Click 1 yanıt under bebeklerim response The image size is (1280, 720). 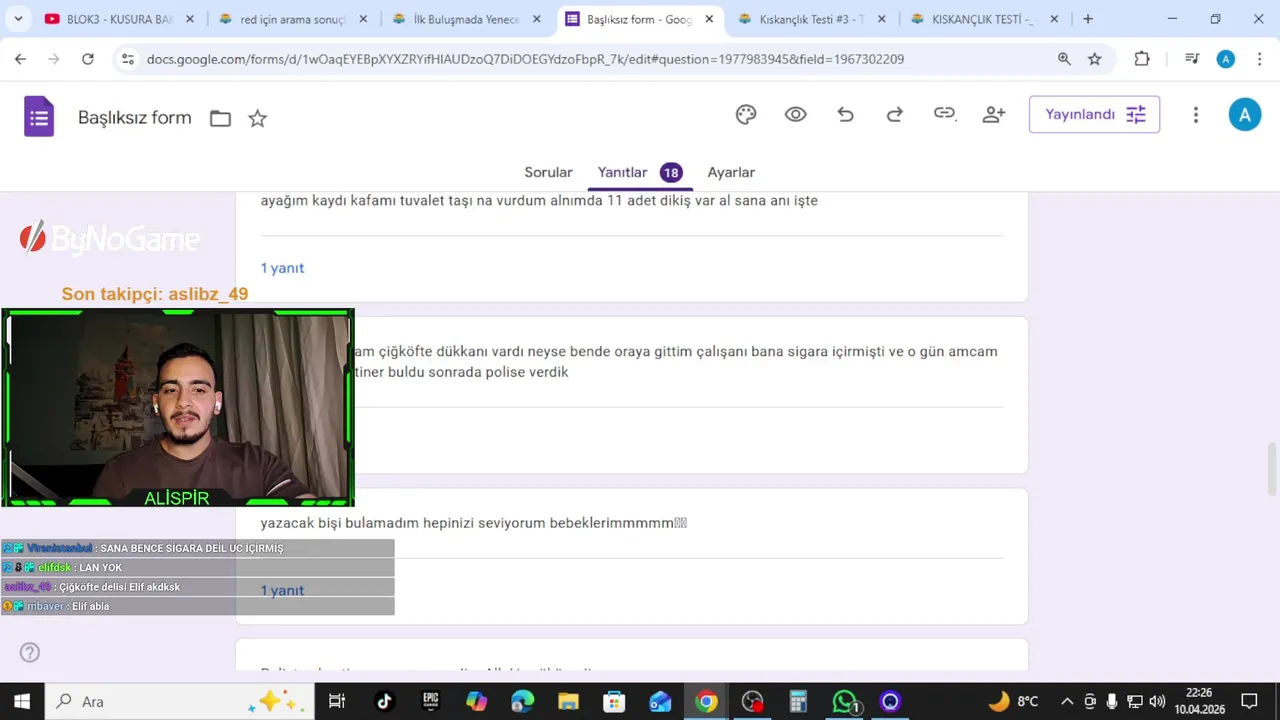282,590
